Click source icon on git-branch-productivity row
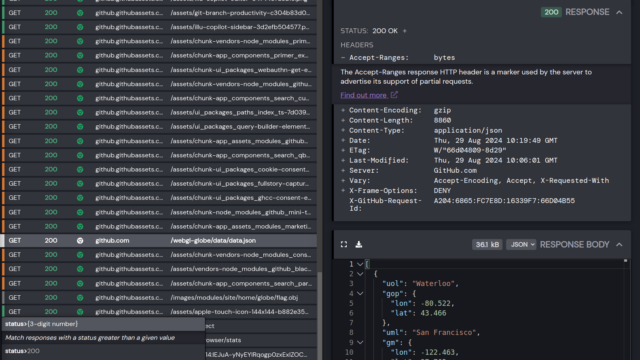The width and height of the screenshot is (640, 360). [80, 13]
